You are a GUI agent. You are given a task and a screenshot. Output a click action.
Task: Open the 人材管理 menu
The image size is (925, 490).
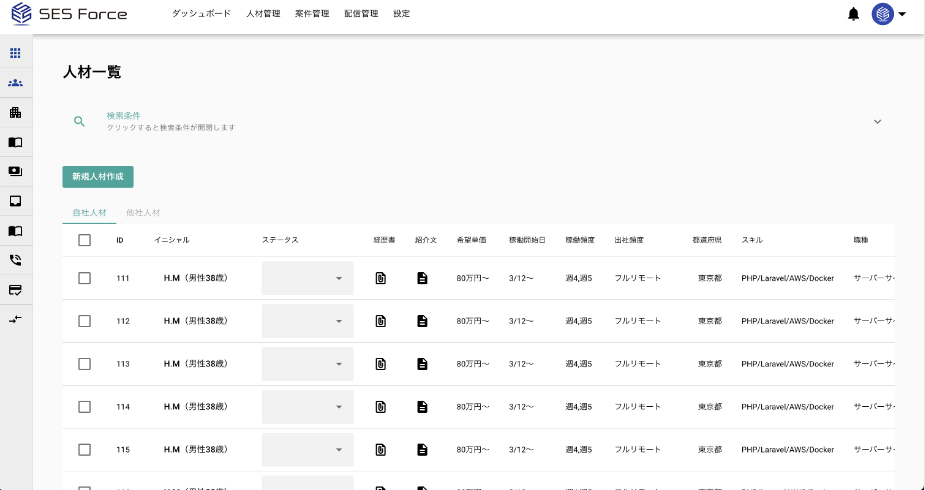[x=263, y=14]
